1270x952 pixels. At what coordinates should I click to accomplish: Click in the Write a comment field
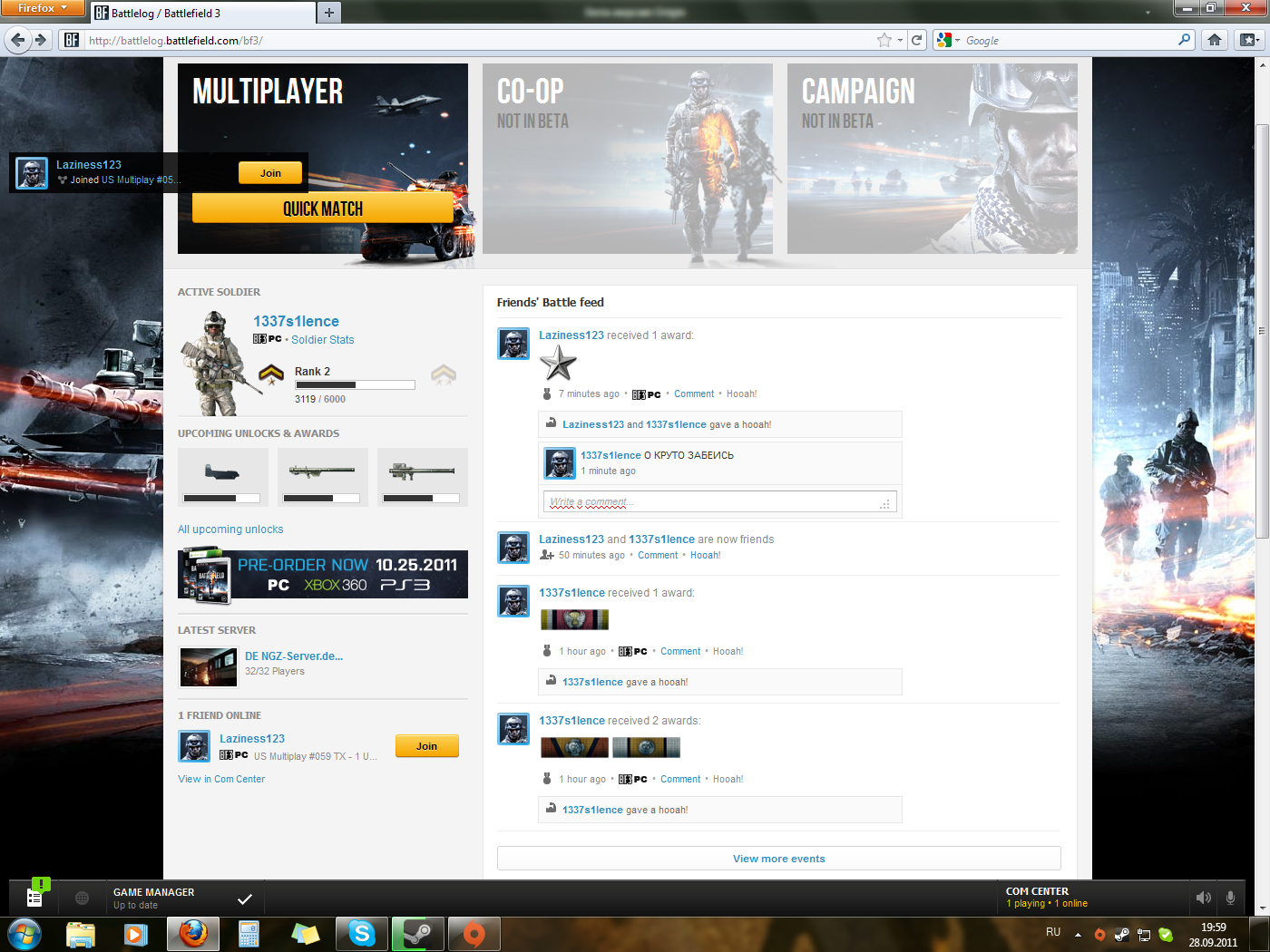(x=720, y=502)
